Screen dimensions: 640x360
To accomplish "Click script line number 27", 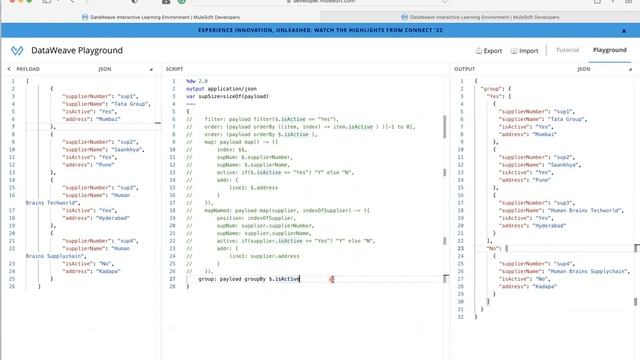I will click(172, 279).
